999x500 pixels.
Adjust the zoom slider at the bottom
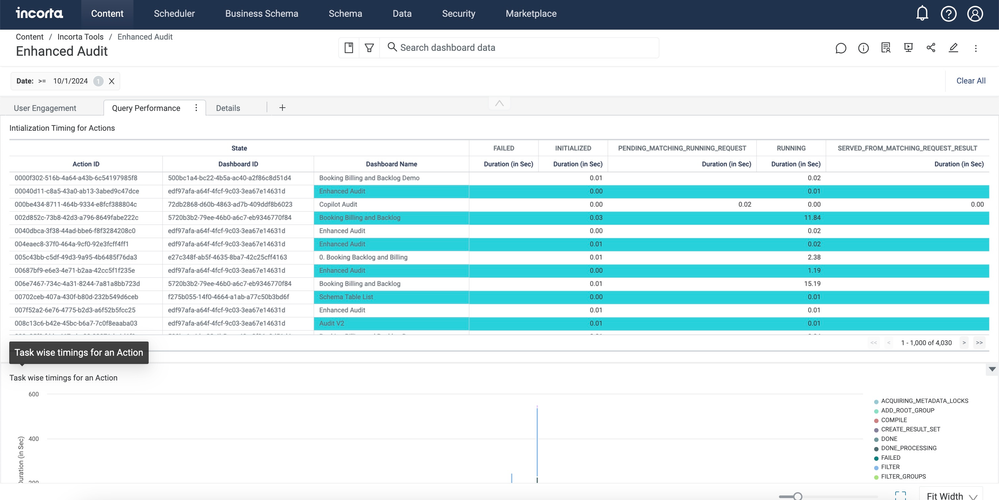coord(797,496)
